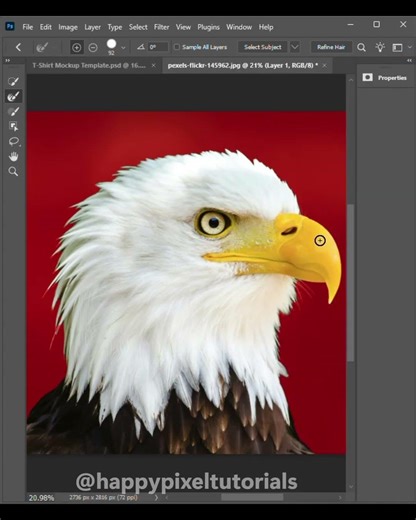Open the View menu

tap(183, 27)
